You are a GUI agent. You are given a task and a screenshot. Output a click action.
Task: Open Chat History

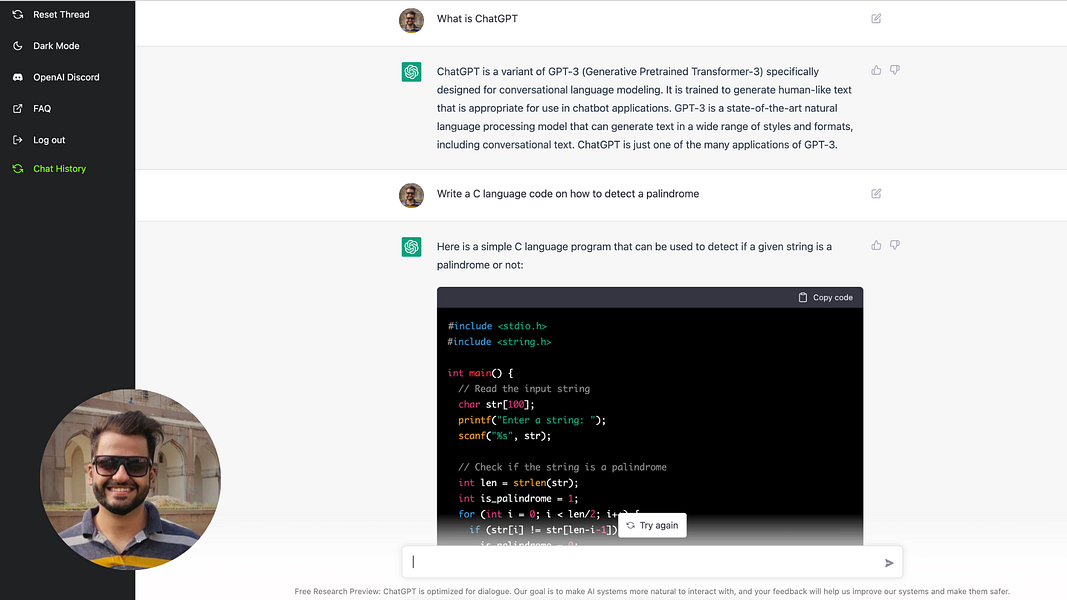tap(59, 169)
